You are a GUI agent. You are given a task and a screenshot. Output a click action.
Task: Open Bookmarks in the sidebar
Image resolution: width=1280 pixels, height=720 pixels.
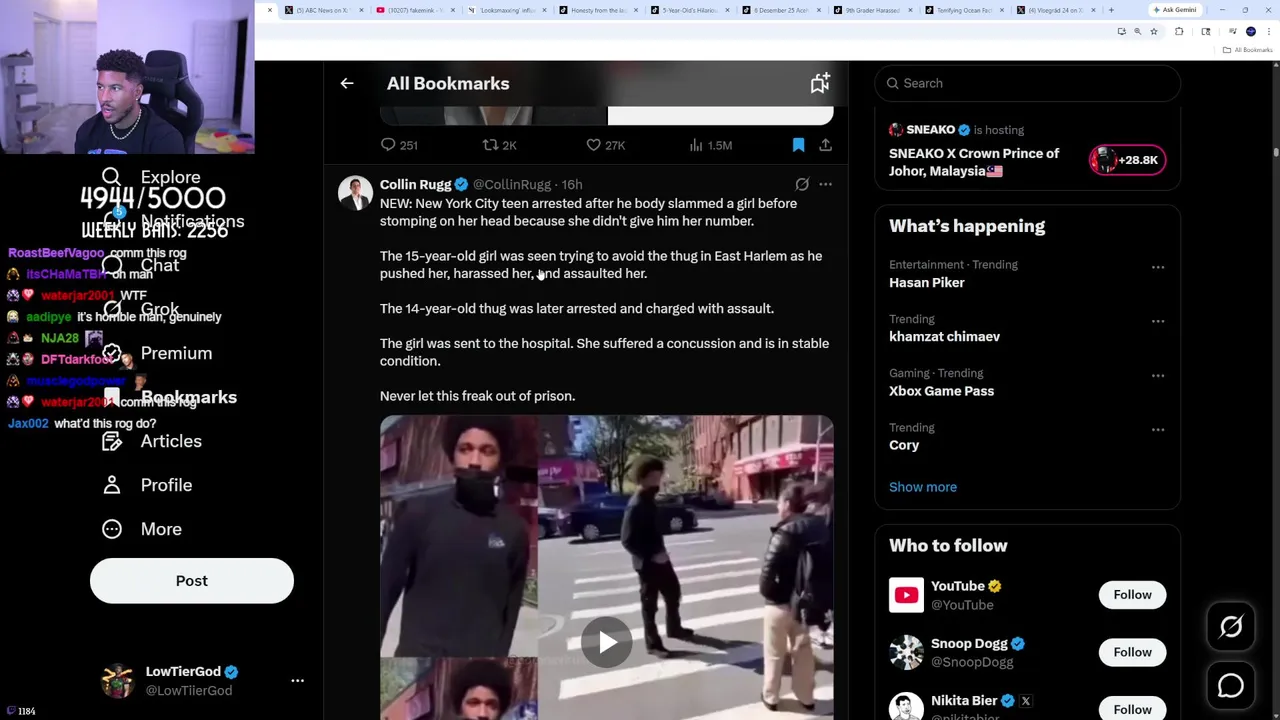click(x=169, y=397)
